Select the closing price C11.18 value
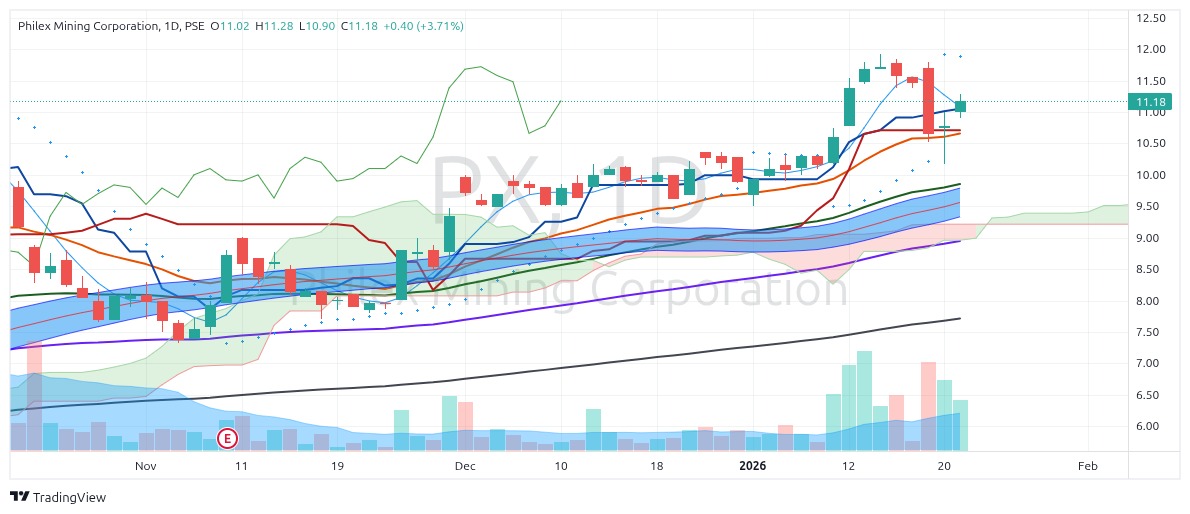Image resolution: width=1190 pixels, height=514 pixels. click(x=359, y=26)
